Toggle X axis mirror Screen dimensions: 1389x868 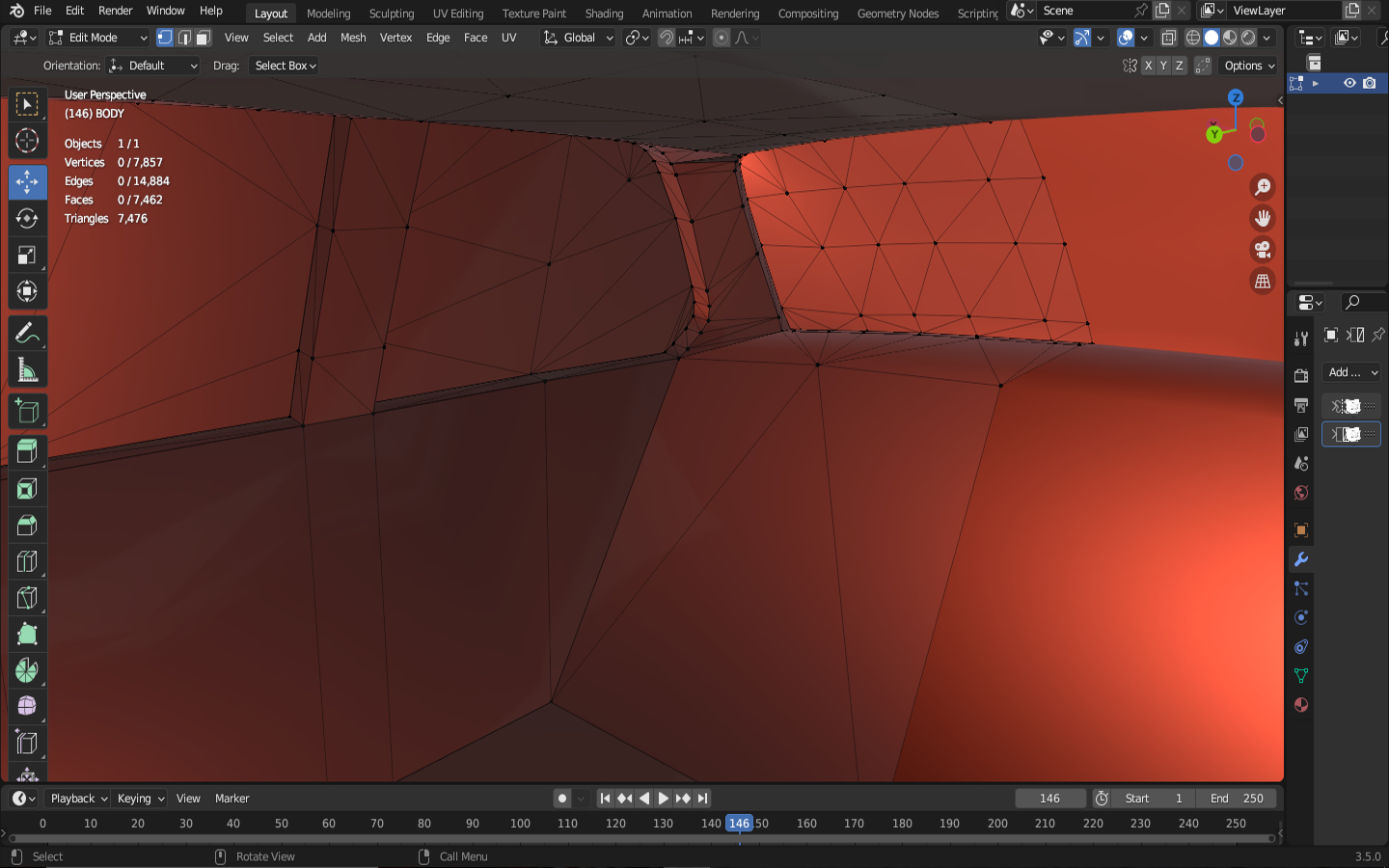pyautogui.click(x=1148, y=66)
